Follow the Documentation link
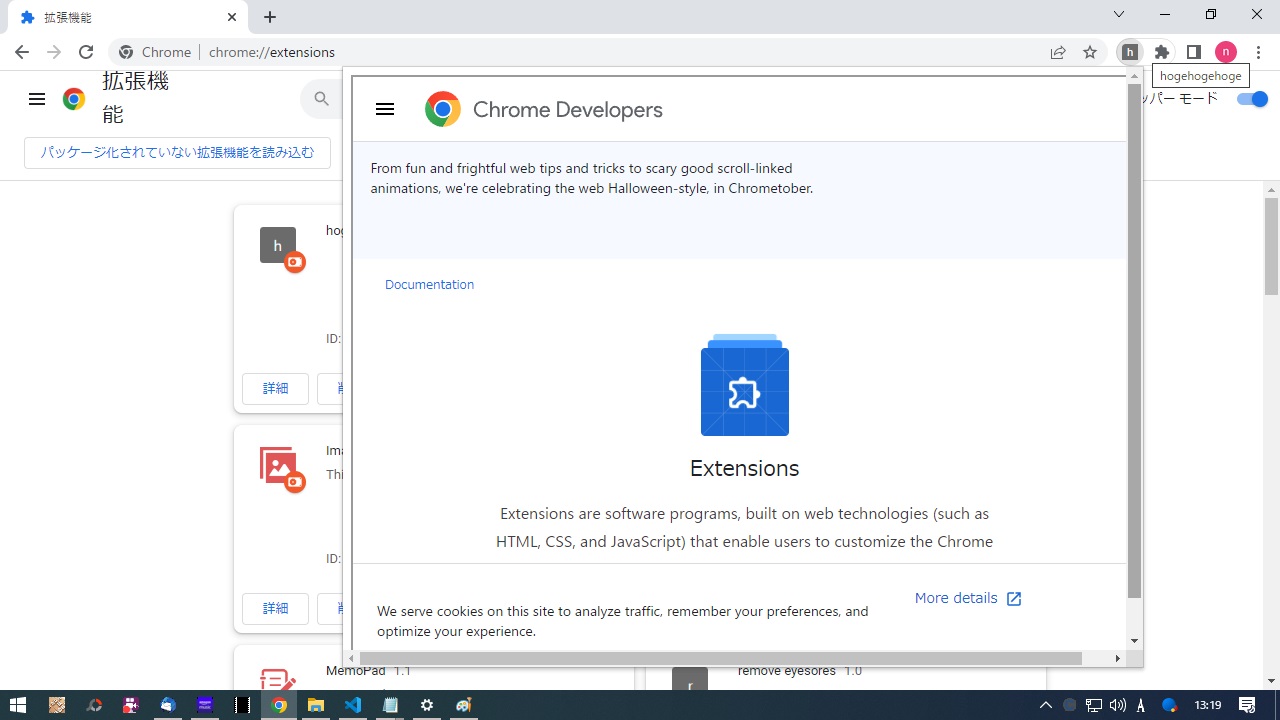 pyautogui.click(x=429, y=285)
